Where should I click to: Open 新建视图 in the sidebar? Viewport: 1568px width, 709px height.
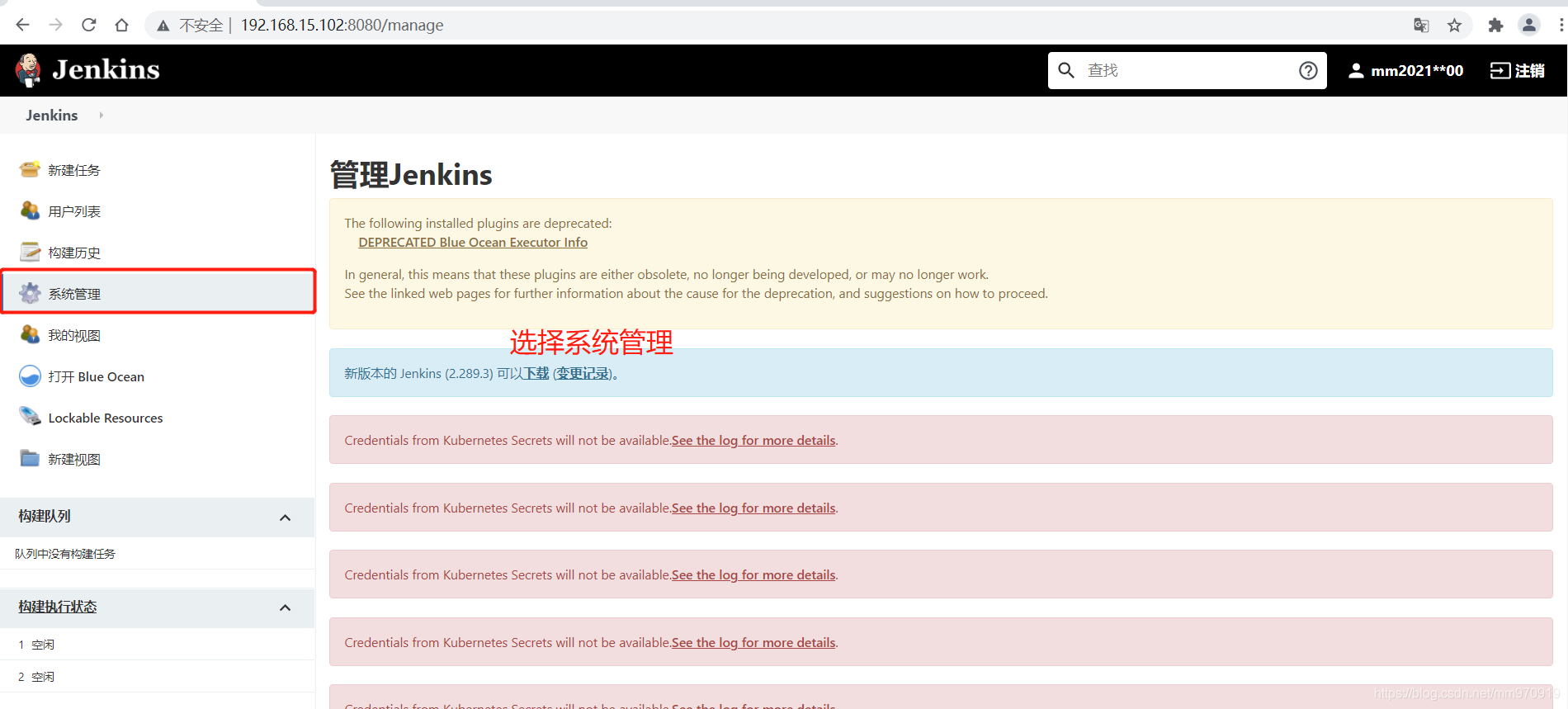[74, 459]
